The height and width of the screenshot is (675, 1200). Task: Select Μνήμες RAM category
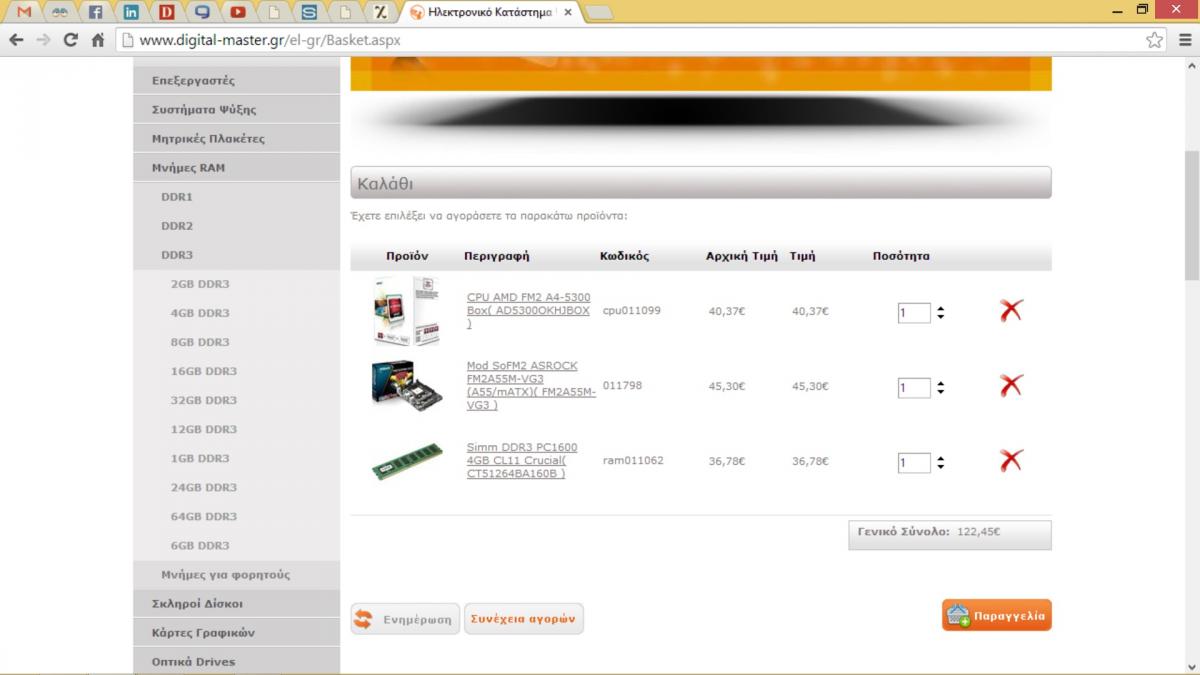236,167
